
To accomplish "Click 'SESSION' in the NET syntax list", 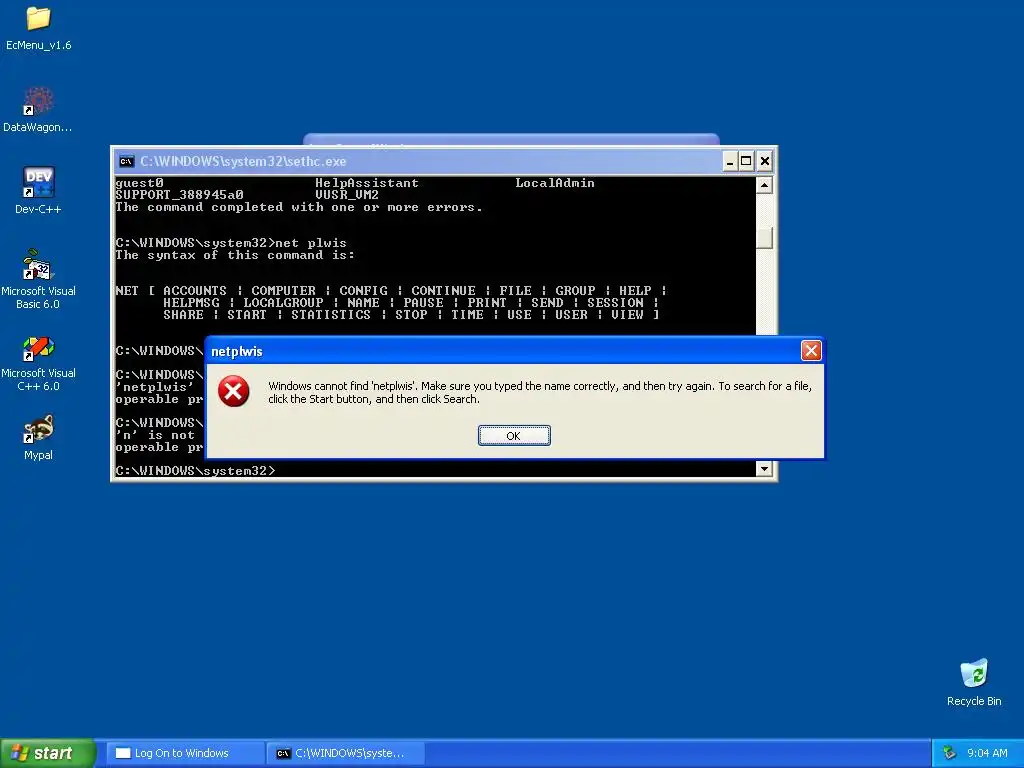I will pos(615,302).
